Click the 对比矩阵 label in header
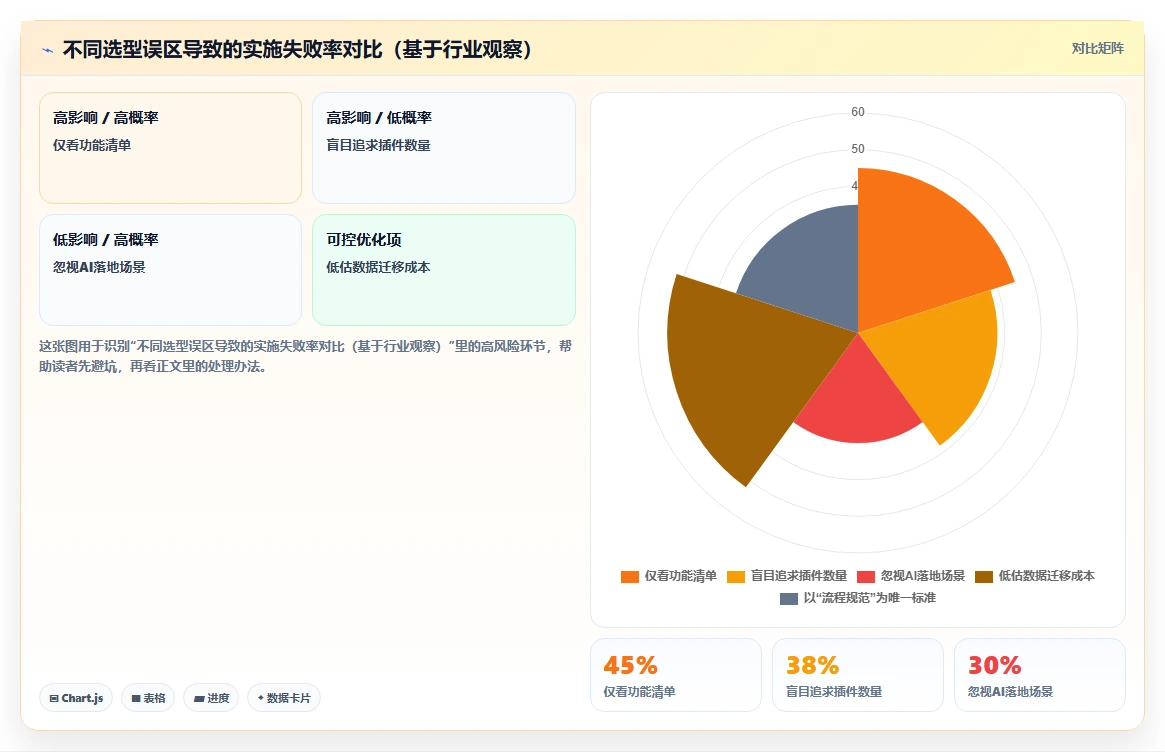Viewport: 1165px width, 752px height. coord(1097,48)
